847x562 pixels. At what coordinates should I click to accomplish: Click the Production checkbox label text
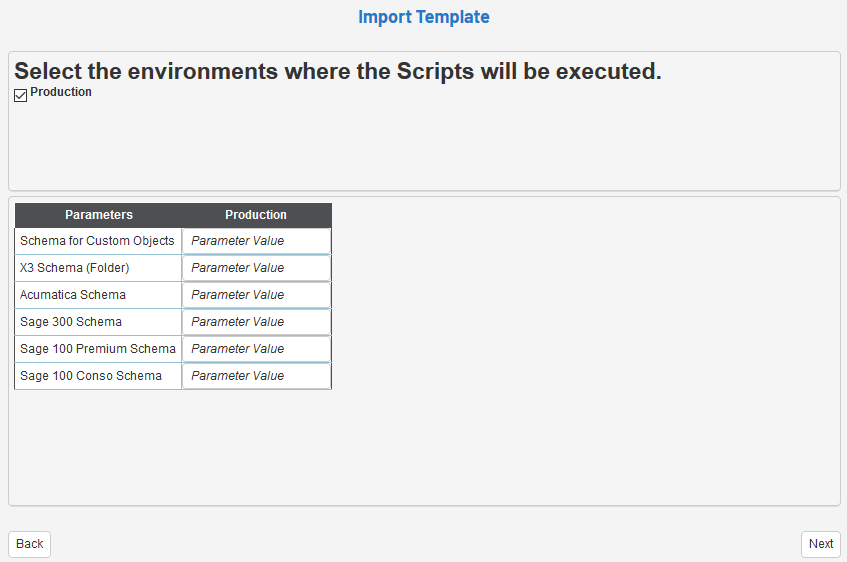click(x=61, y=92)
